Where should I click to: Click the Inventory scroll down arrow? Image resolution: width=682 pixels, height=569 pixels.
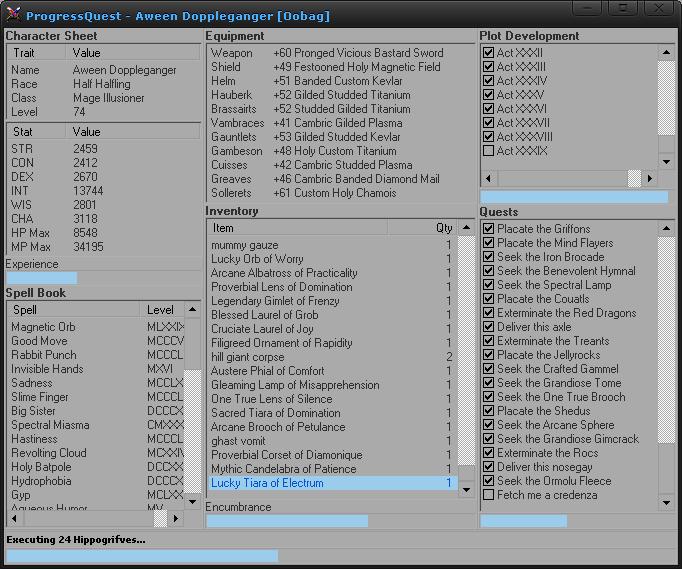click(466, 490)
